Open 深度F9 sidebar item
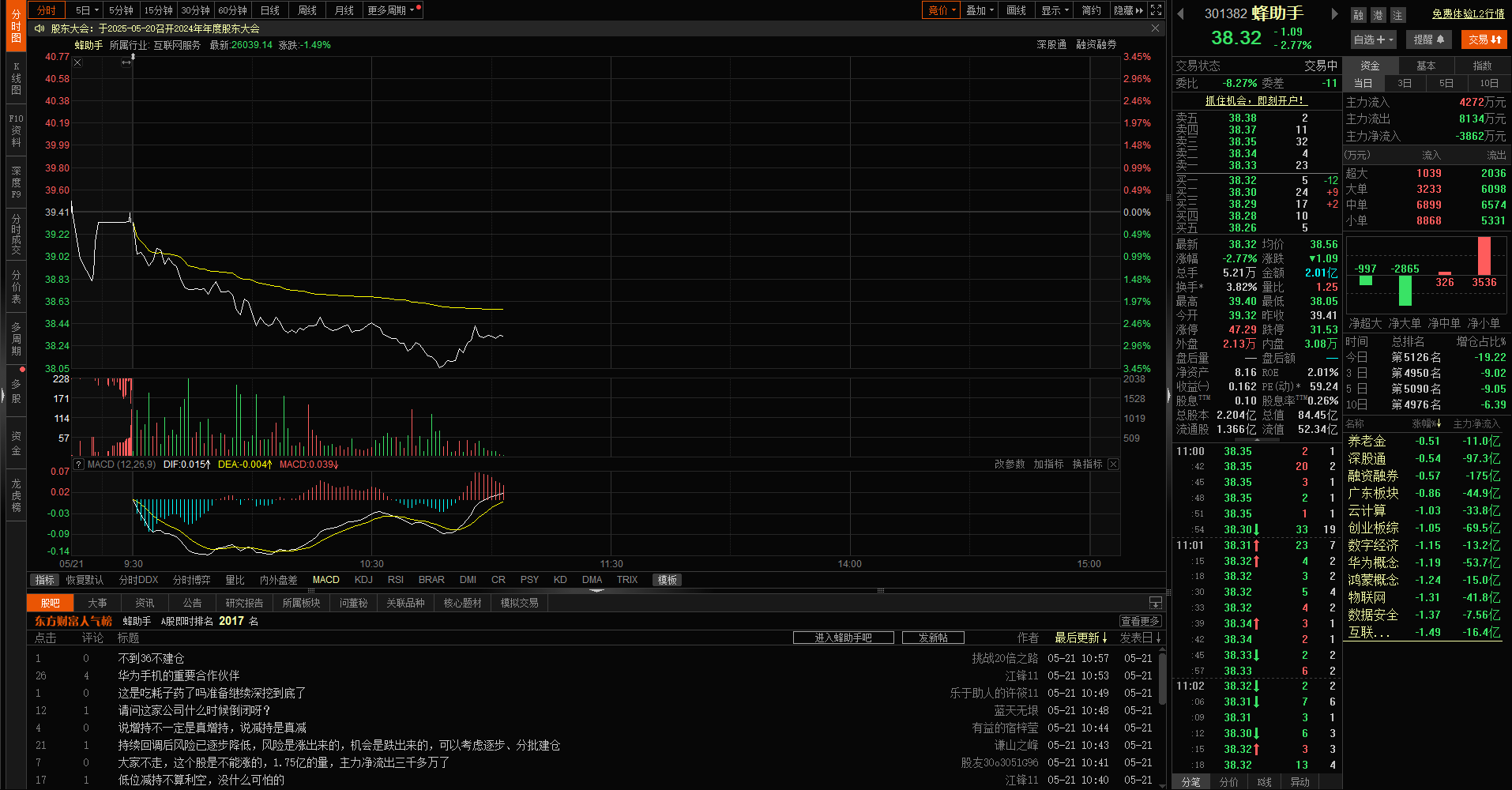 click(x=16, y=182)
